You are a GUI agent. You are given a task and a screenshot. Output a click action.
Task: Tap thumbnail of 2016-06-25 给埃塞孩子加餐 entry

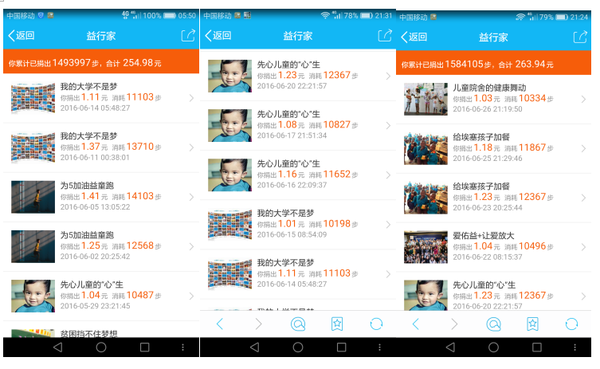click(x=426, y=148)
